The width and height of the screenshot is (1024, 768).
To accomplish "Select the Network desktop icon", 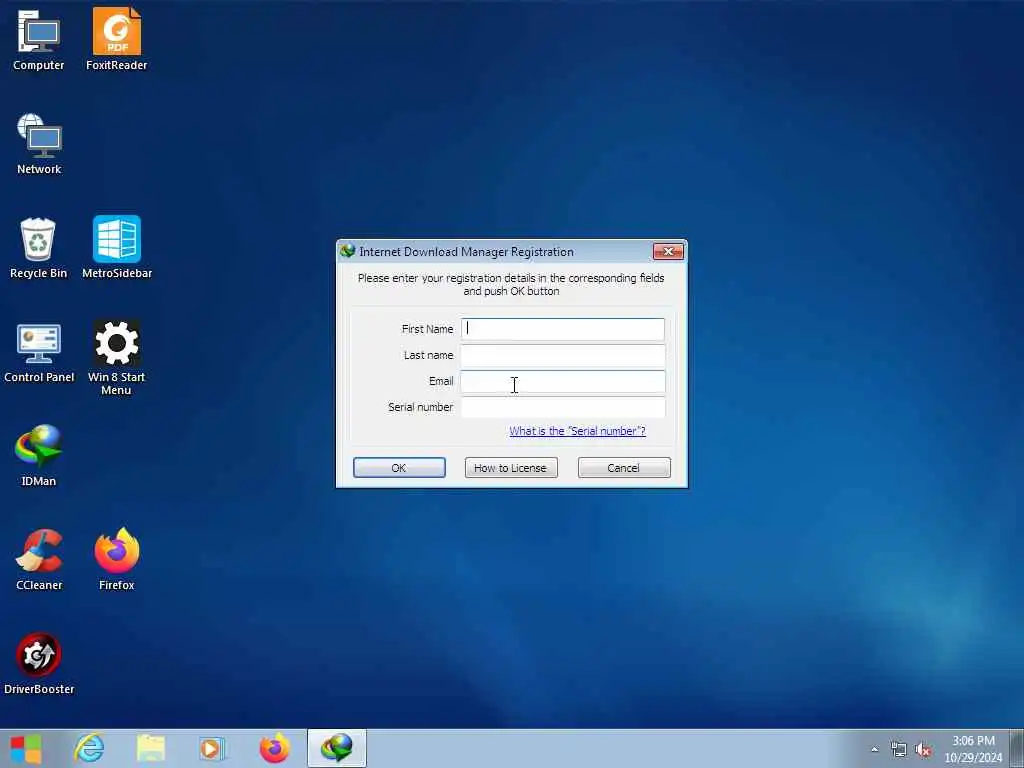I will [39, 144].
